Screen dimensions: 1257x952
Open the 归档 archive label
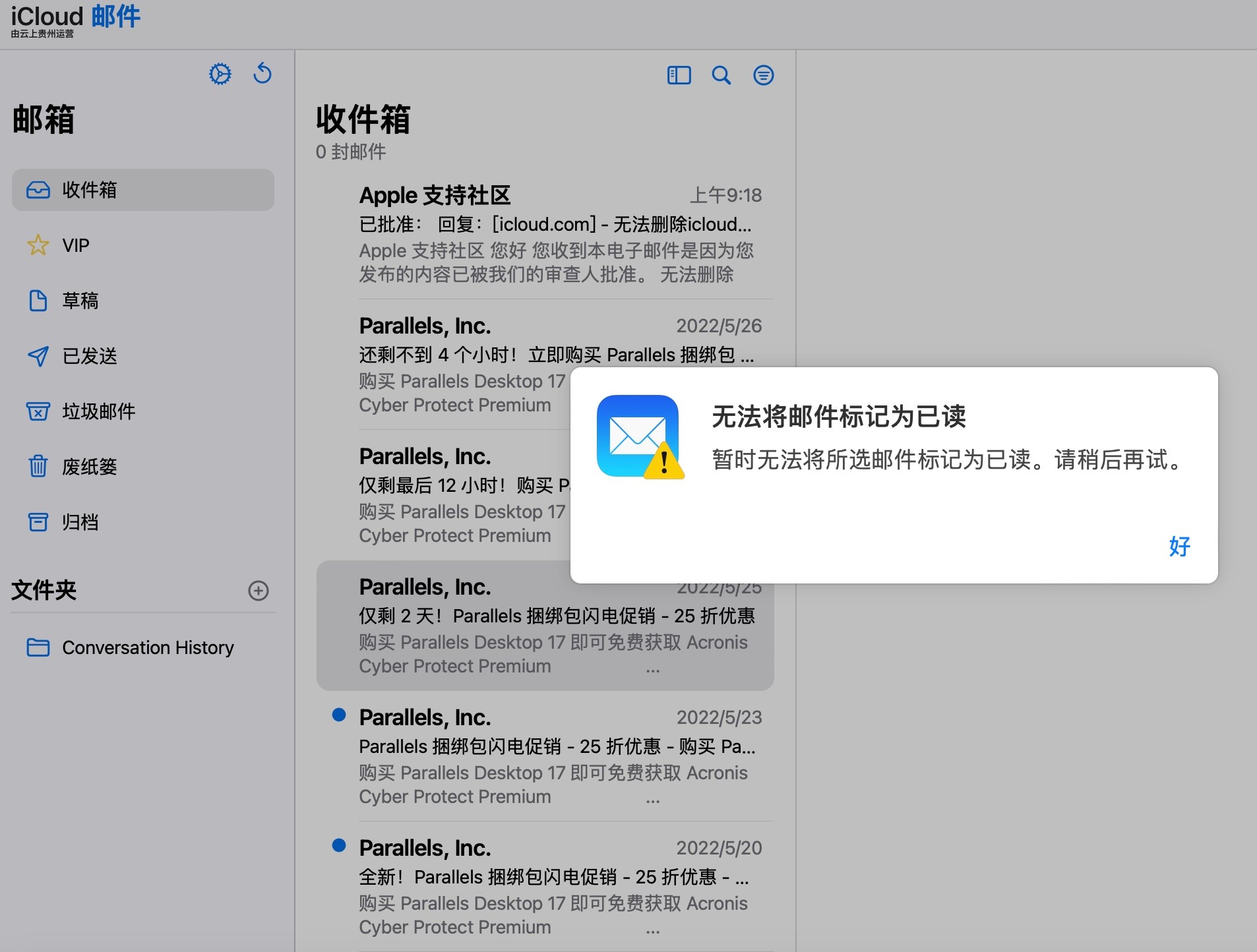point(80,522)
